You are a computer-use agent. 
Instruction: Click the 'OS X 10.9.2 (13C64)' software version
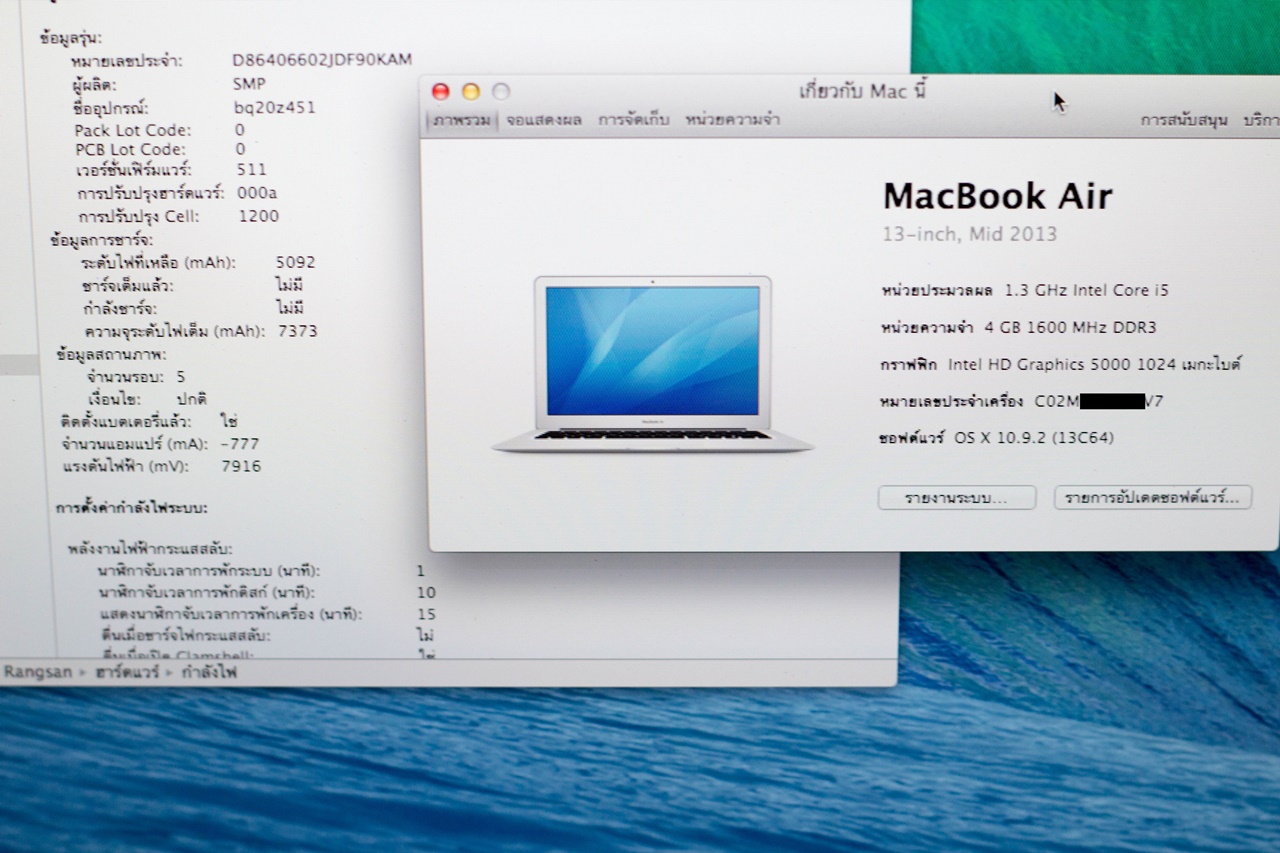1034,438
